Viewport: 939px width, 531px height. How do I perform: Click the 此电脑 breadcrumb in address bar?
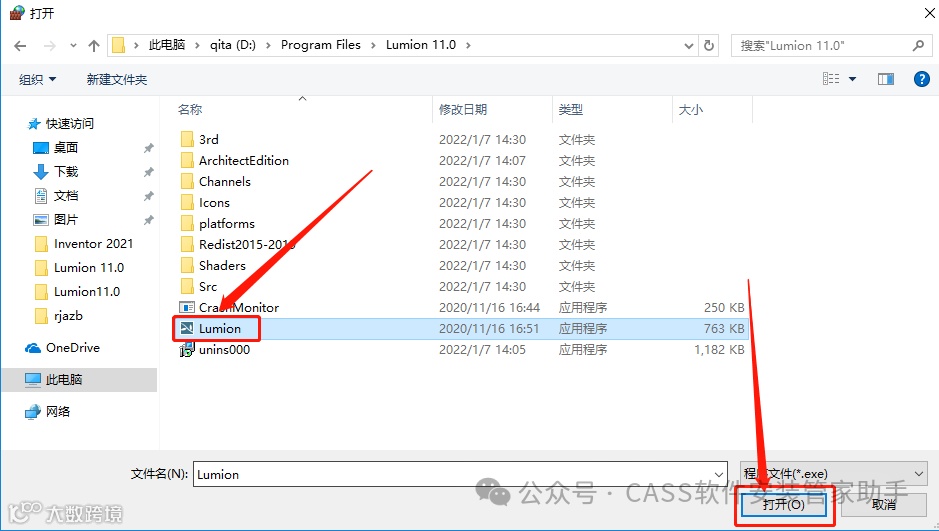click(166, 45)
